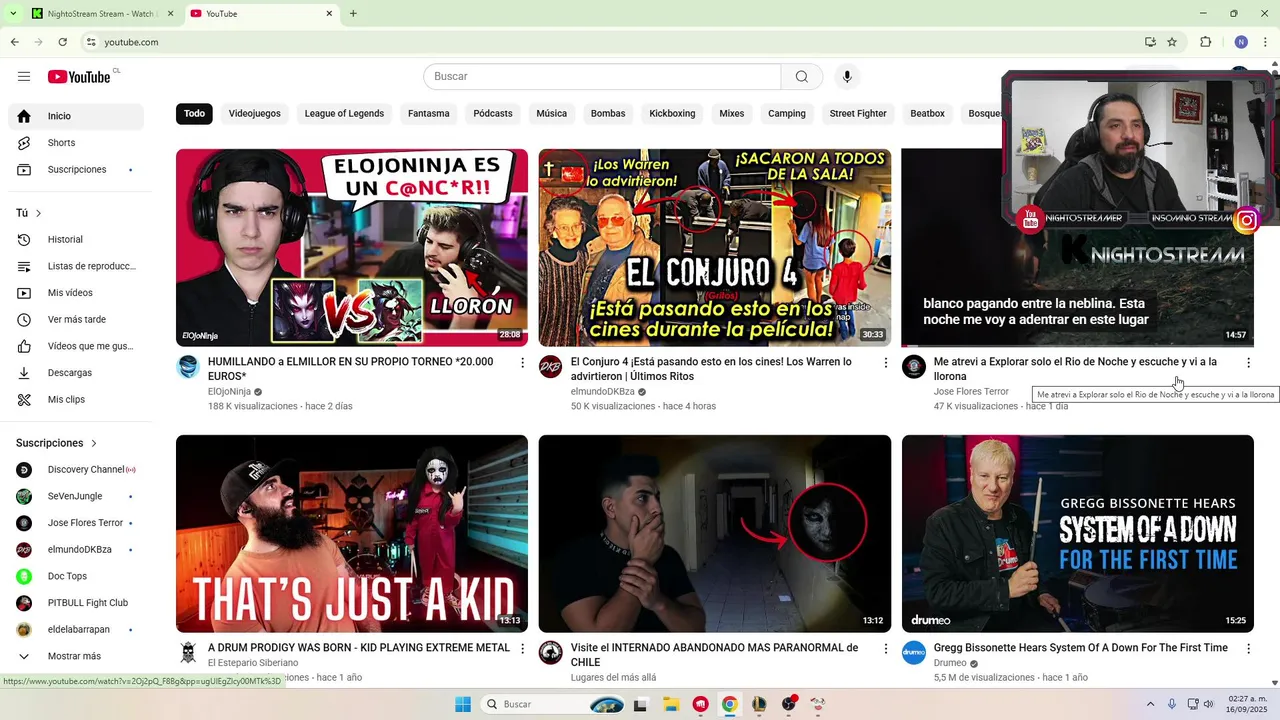Open Descargas in the sidebar
Screen dimensions: 1280x720
[x=76, y=373]
